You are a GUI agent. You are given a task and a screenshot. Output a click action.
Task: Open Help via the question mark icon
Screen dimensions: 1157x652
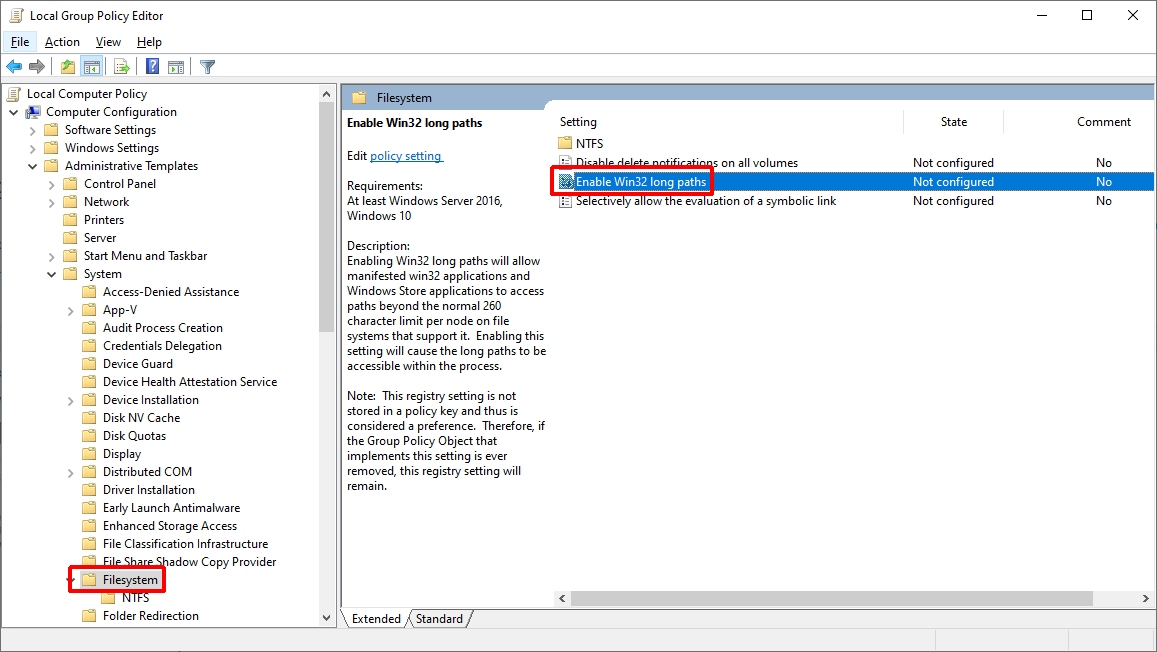pos(152,67)
